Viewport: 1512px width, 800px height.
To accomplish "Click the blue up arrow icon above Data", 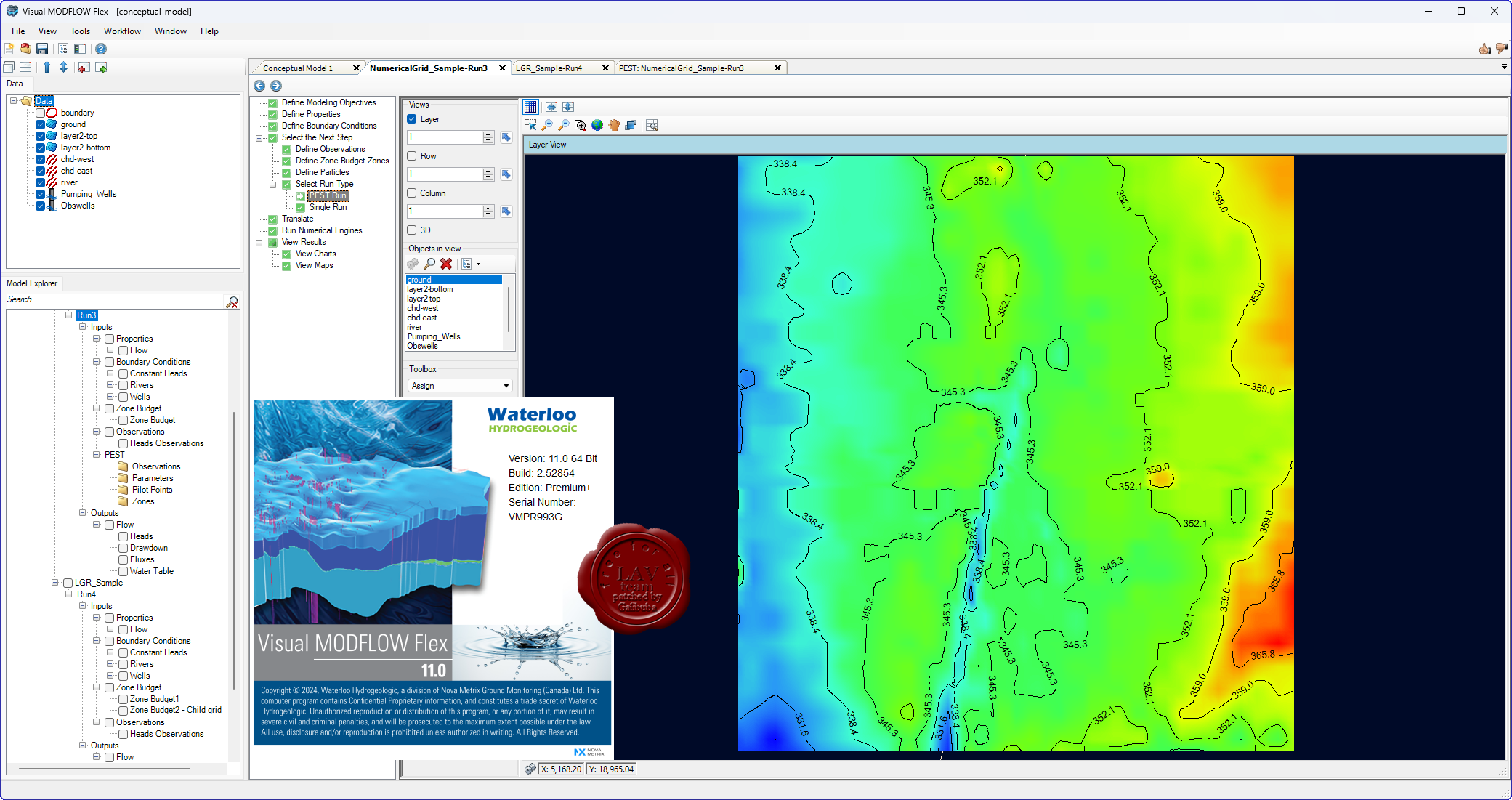I will tap(47, 67).
